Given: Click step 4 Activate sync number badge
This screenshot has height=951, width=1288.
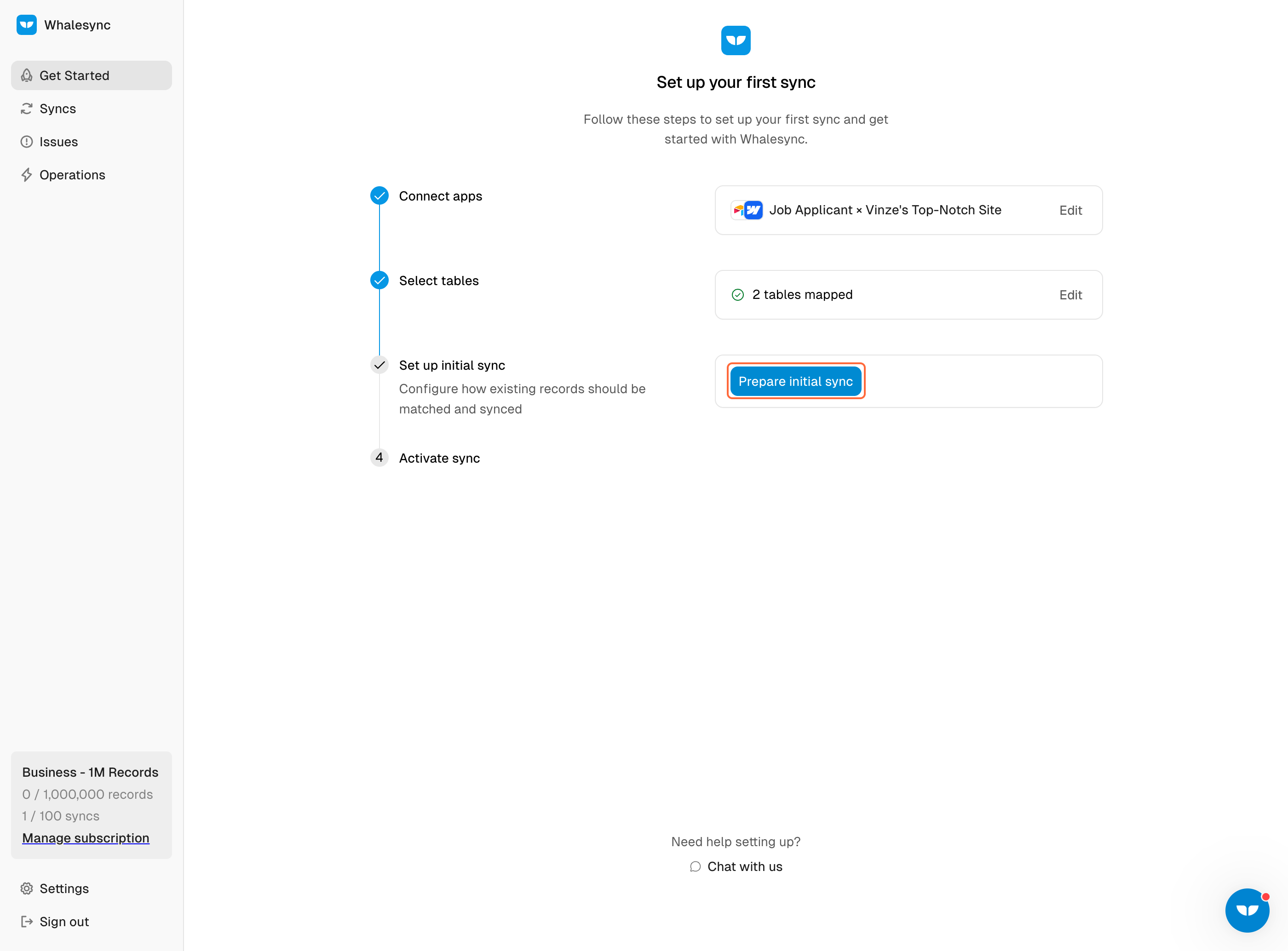Looking at the screenshot, I should click(379, 458).
